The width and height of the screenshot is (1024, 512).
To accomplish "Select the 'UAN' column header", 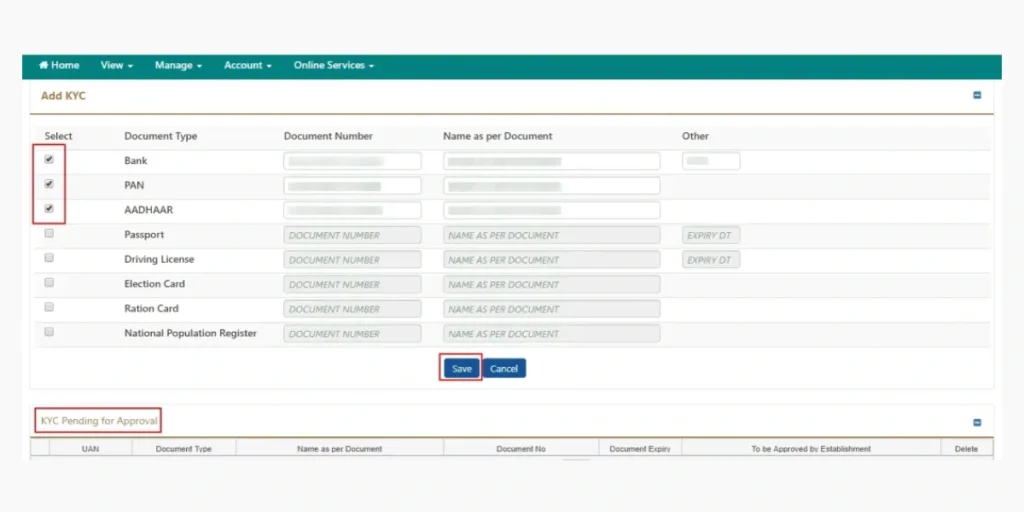I will pos(91,449).
